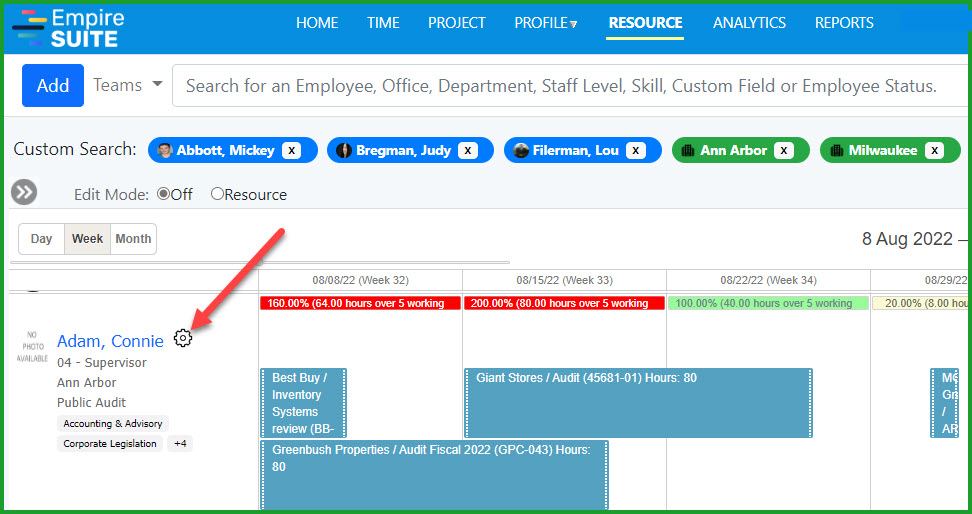Open Adam, Connie profile link
The height and width of the screenshot is (514, 972).
coord(110,341)
